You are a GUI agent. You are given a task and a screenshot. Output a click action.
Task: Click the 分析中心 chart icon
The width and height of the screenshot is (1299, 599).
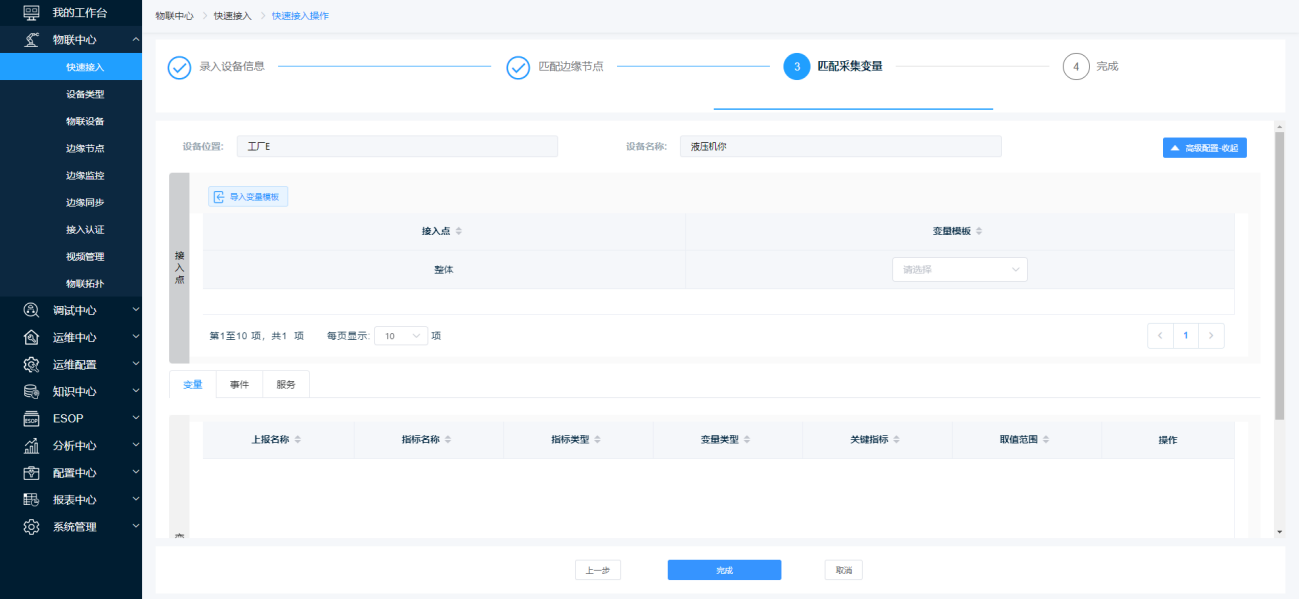(x=31, y=445)
